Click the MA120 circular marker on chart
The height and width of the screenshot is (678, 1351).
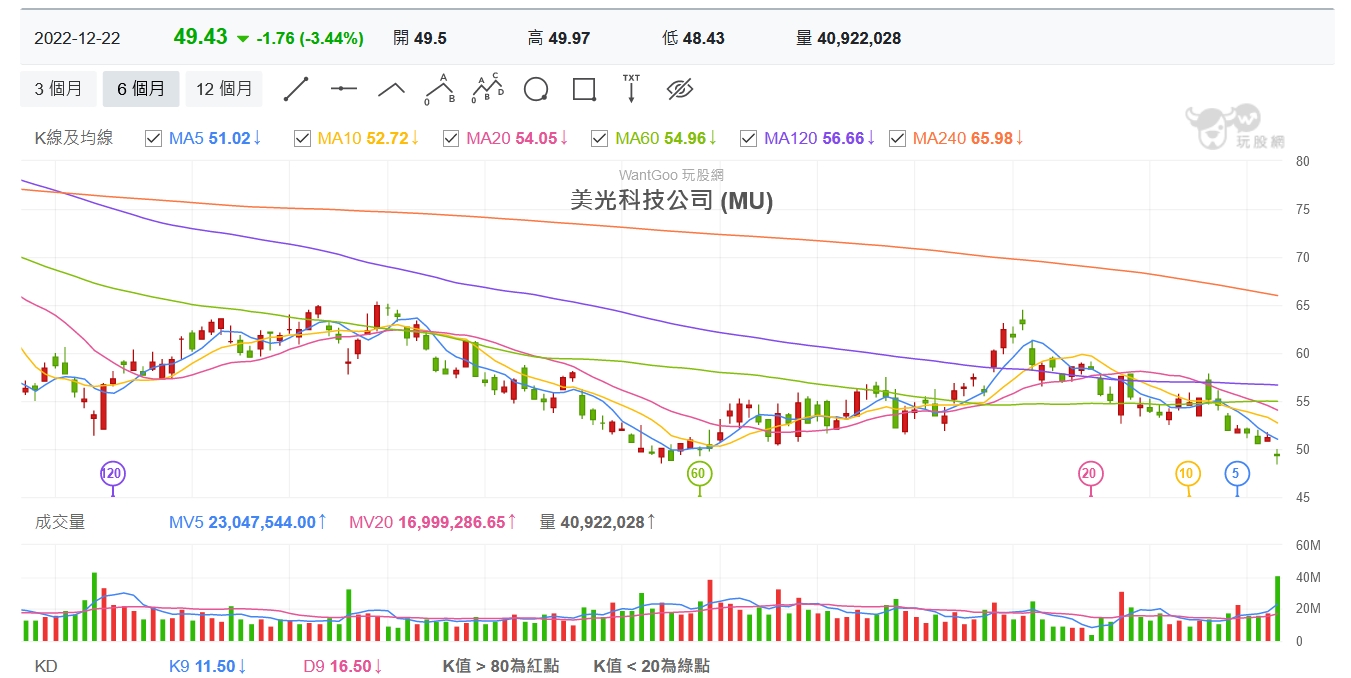[x=112, y=474]
